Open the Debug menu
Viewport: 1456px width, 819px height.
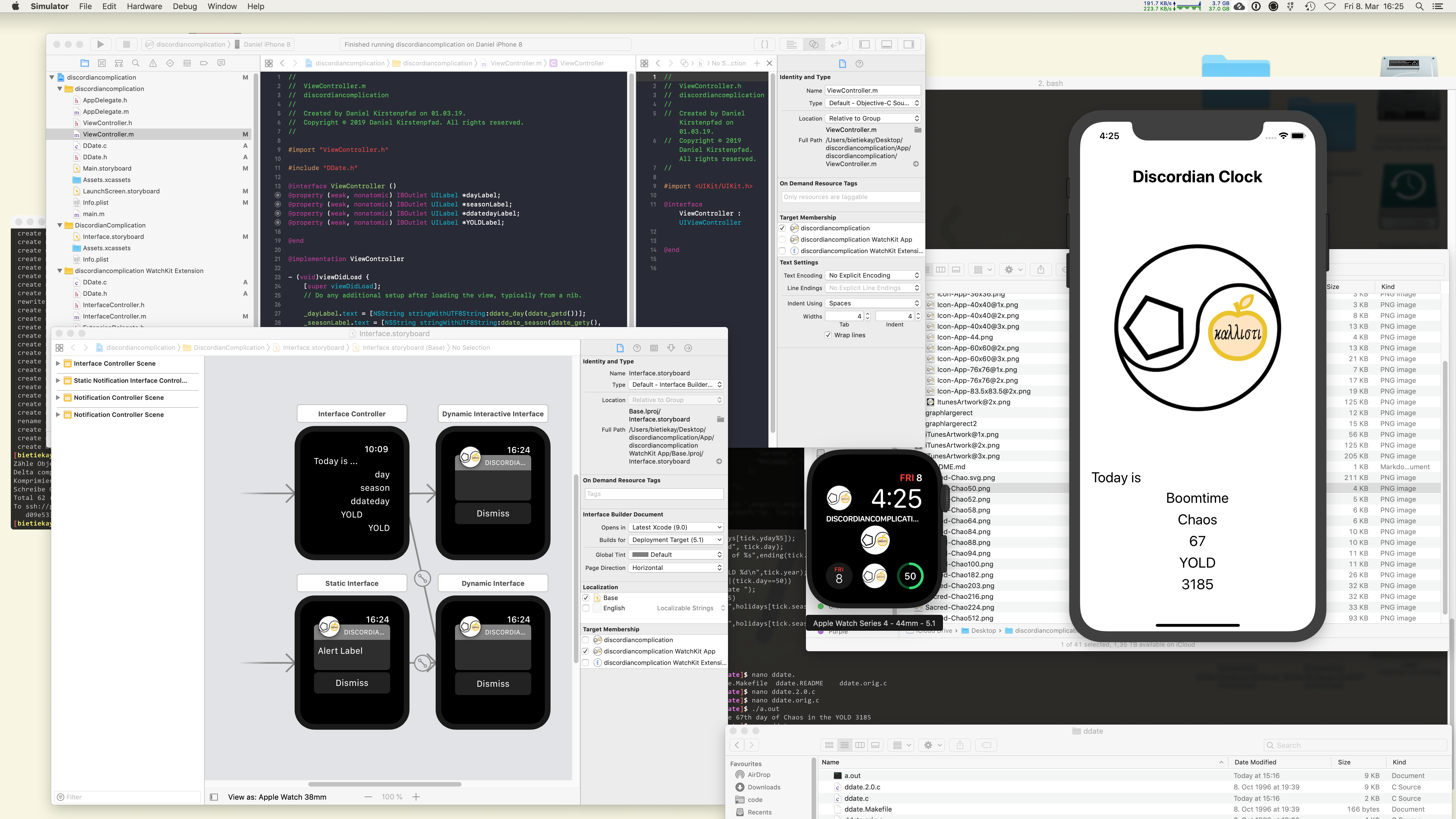tap(185, 6)
